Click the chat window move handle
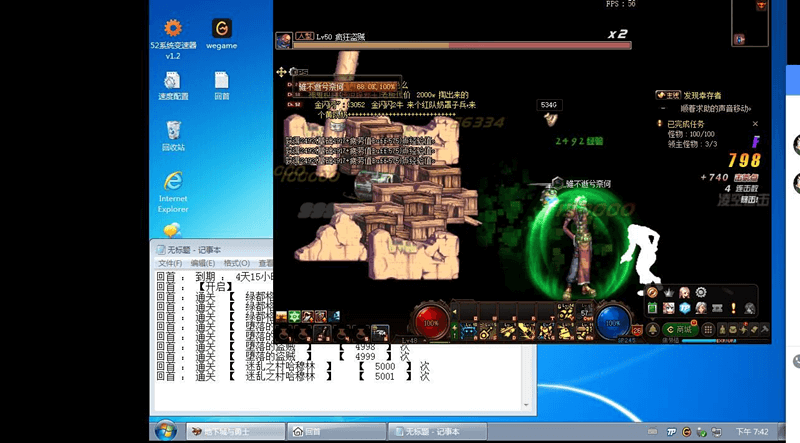This screenshot has width=800, height=443. coord(281,72)
